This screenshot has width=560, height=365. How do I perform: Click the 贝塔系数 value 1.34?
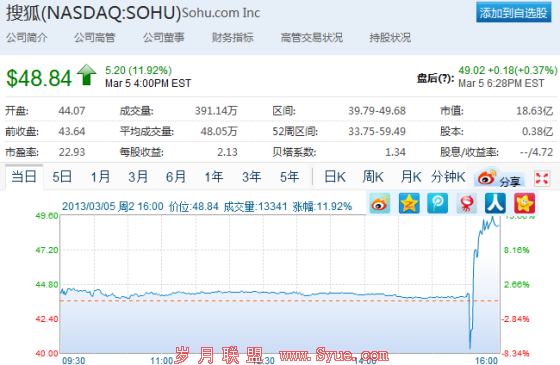tap(395, 152)
